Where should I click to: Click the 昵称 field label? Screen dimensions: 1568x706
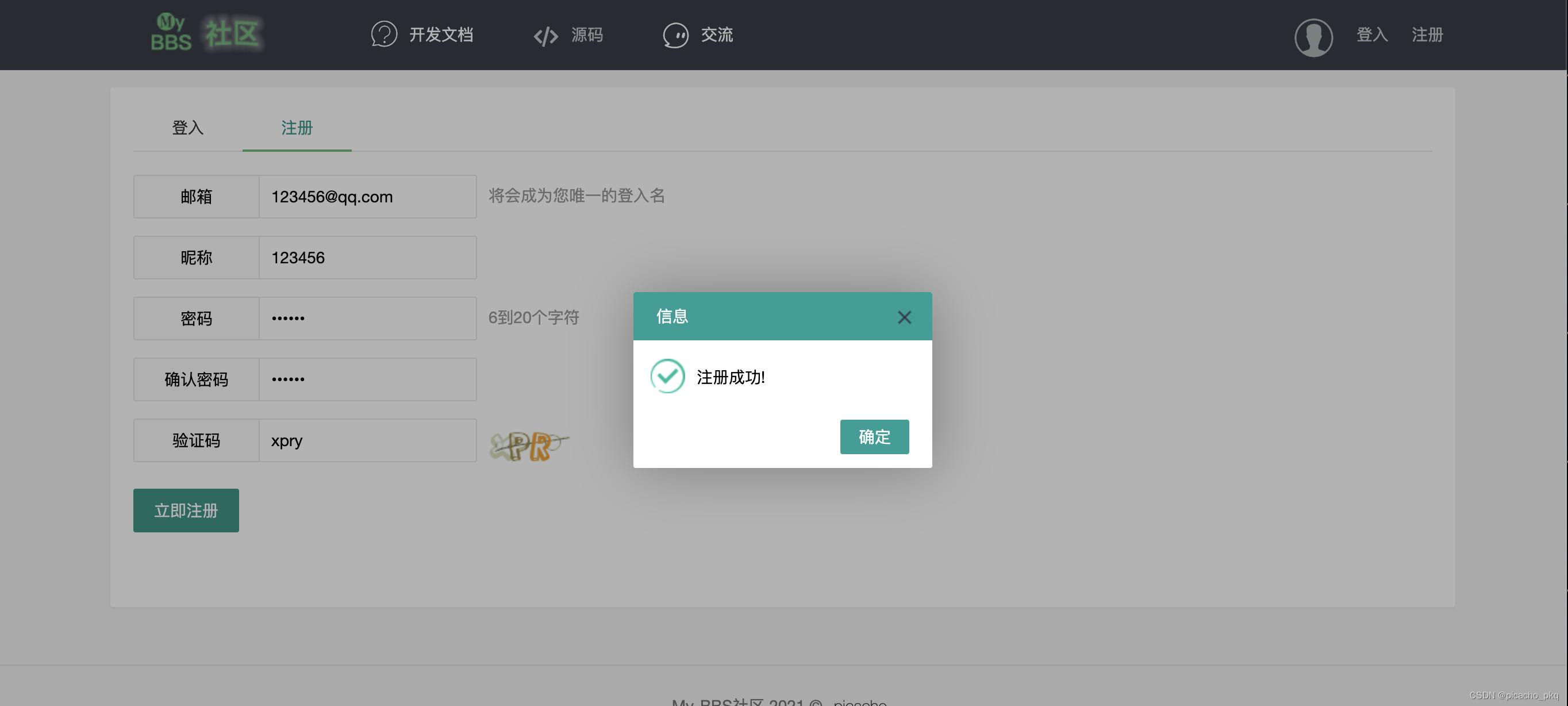(x=196, y=257)
